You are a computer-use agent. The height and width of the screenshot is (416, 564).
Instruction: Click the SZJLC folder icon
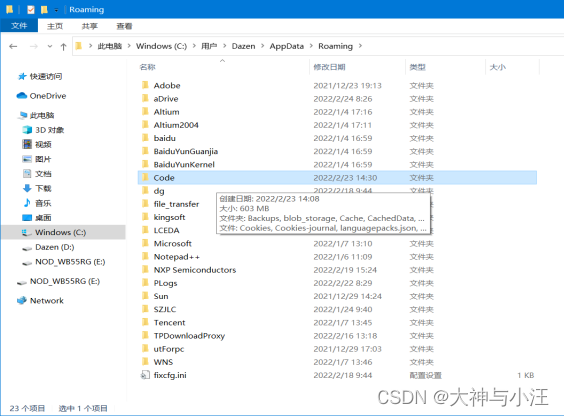[x=145, y=309]
